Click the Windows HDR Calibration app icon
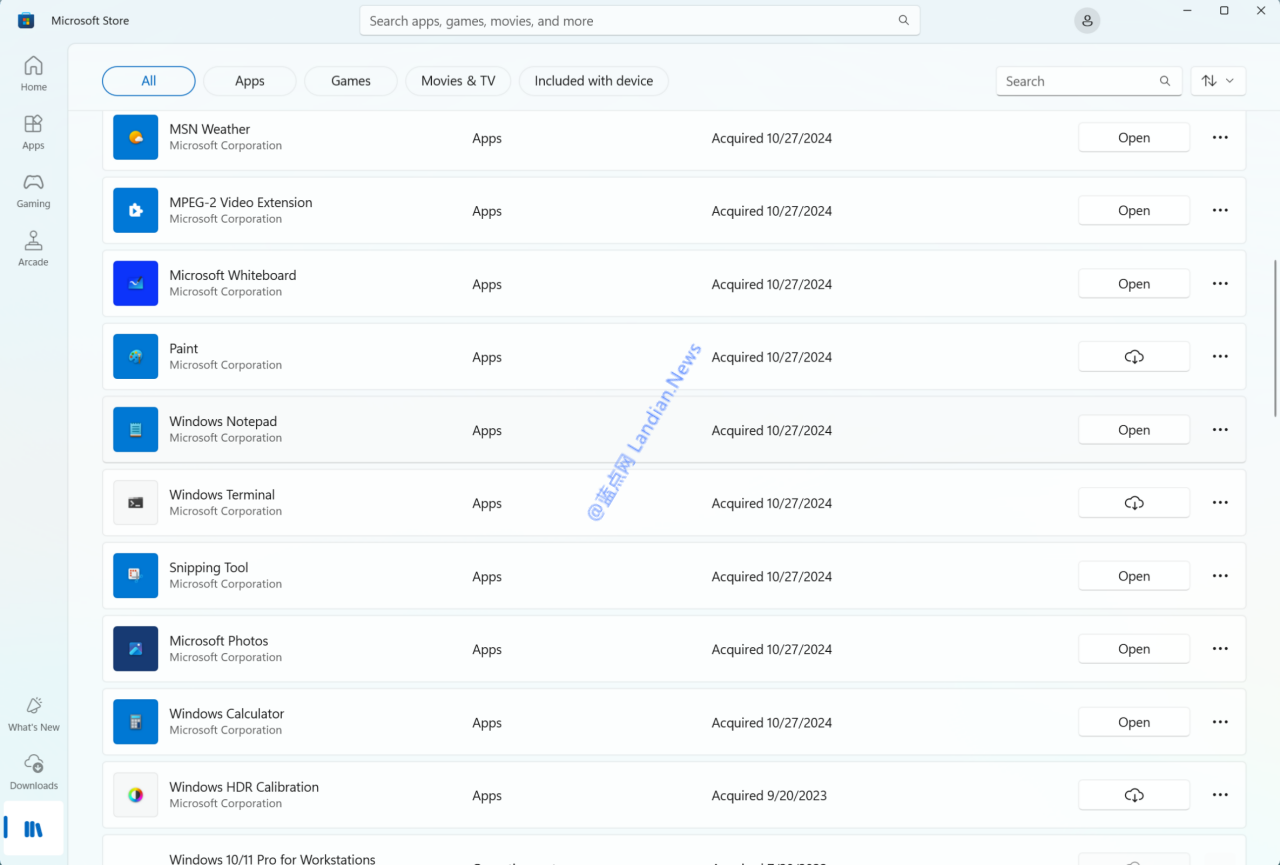 click(135, 794)
